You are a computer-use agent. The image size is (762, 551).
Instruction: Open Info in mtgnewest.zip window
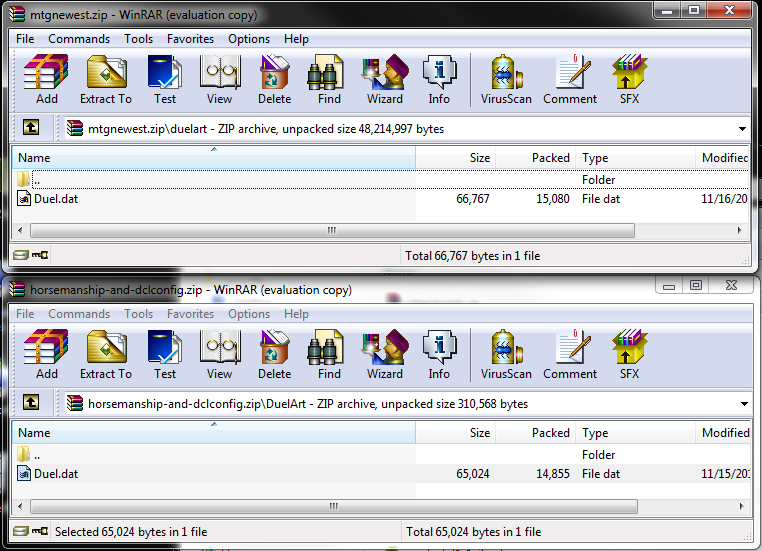click(x=439, y=80)
